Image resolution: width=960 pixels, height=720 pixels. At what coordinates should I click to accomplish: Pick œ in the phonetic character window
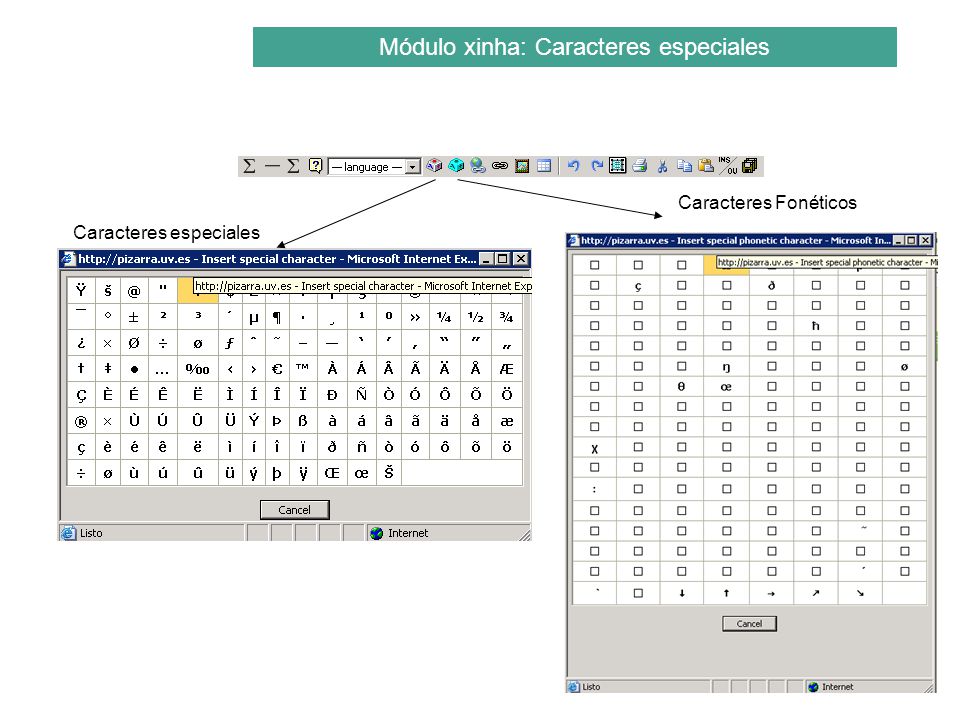pos(727,387)
